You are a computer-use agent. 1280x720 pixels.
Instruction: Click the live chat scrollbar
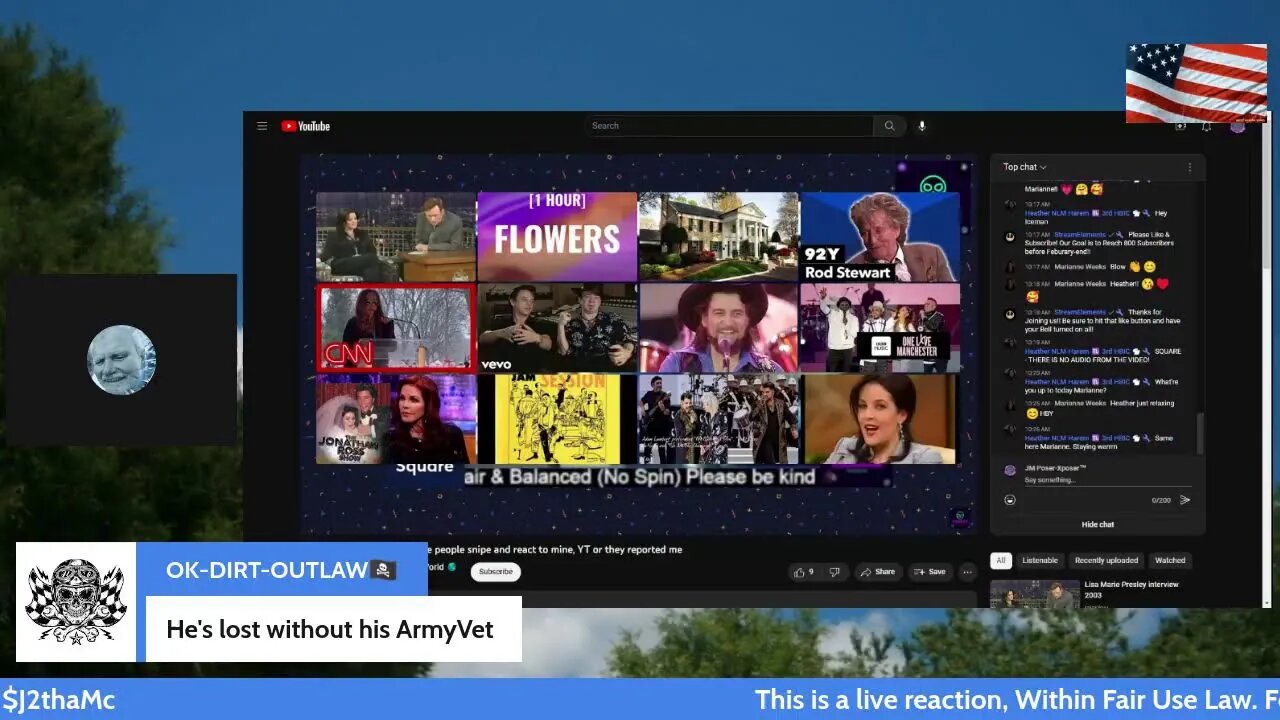point(1201,432)
